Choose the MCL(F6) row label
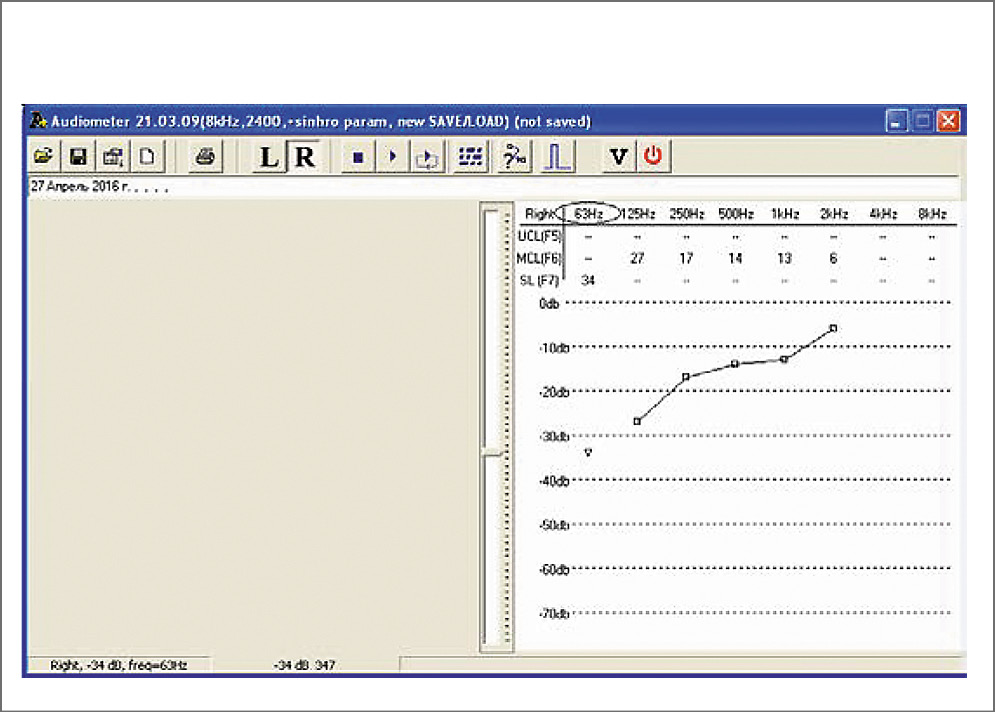Viewport: 995px width, 712px height. pos(539,259)
